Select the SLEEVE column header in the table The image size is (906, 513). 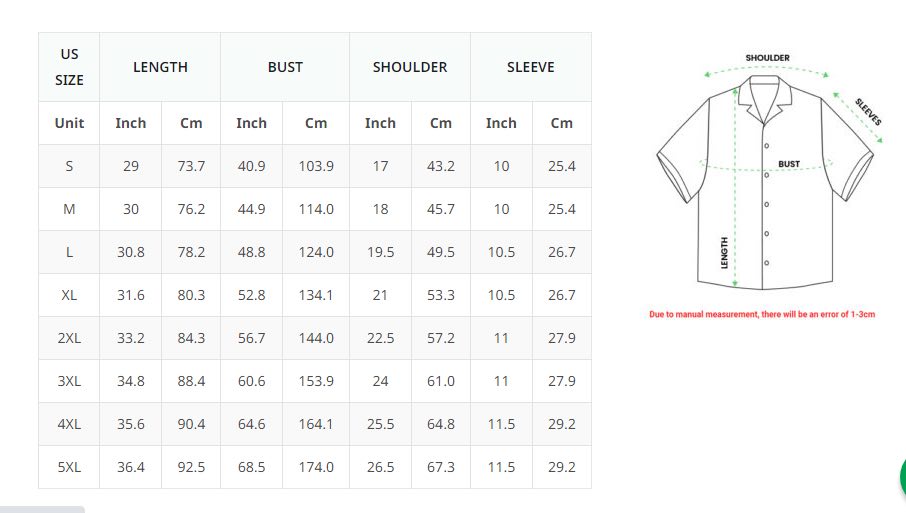[x=530, y=67]
